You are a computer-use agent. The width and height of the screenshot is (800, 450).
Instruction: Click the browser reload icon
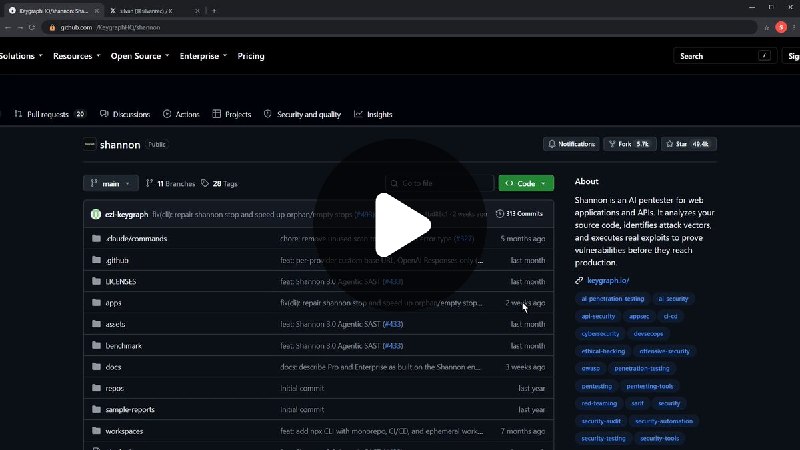pos(32,28)
